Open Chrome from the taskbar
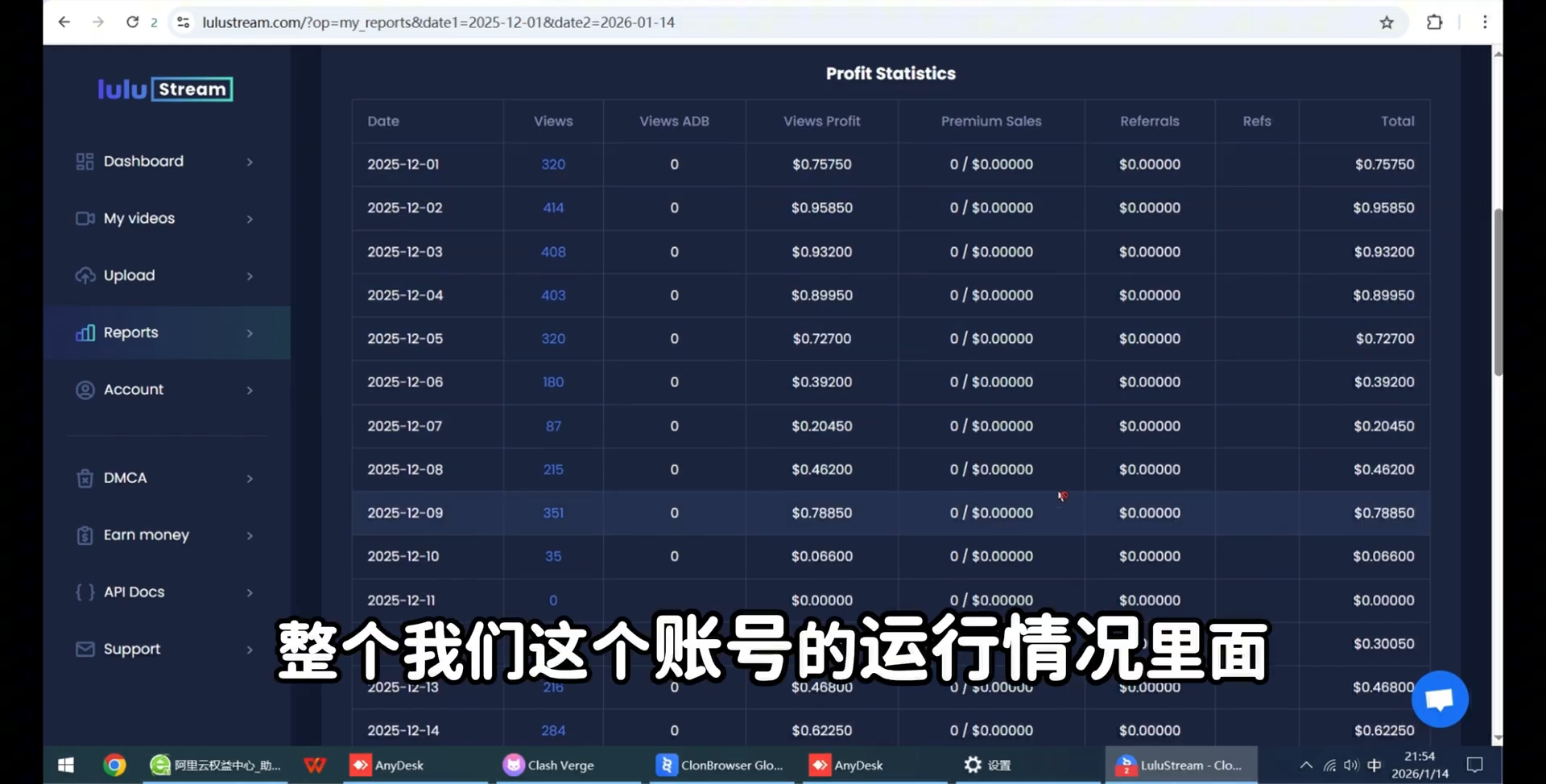The height and width of the screenshot is (784, 1546). click(114, 765)
